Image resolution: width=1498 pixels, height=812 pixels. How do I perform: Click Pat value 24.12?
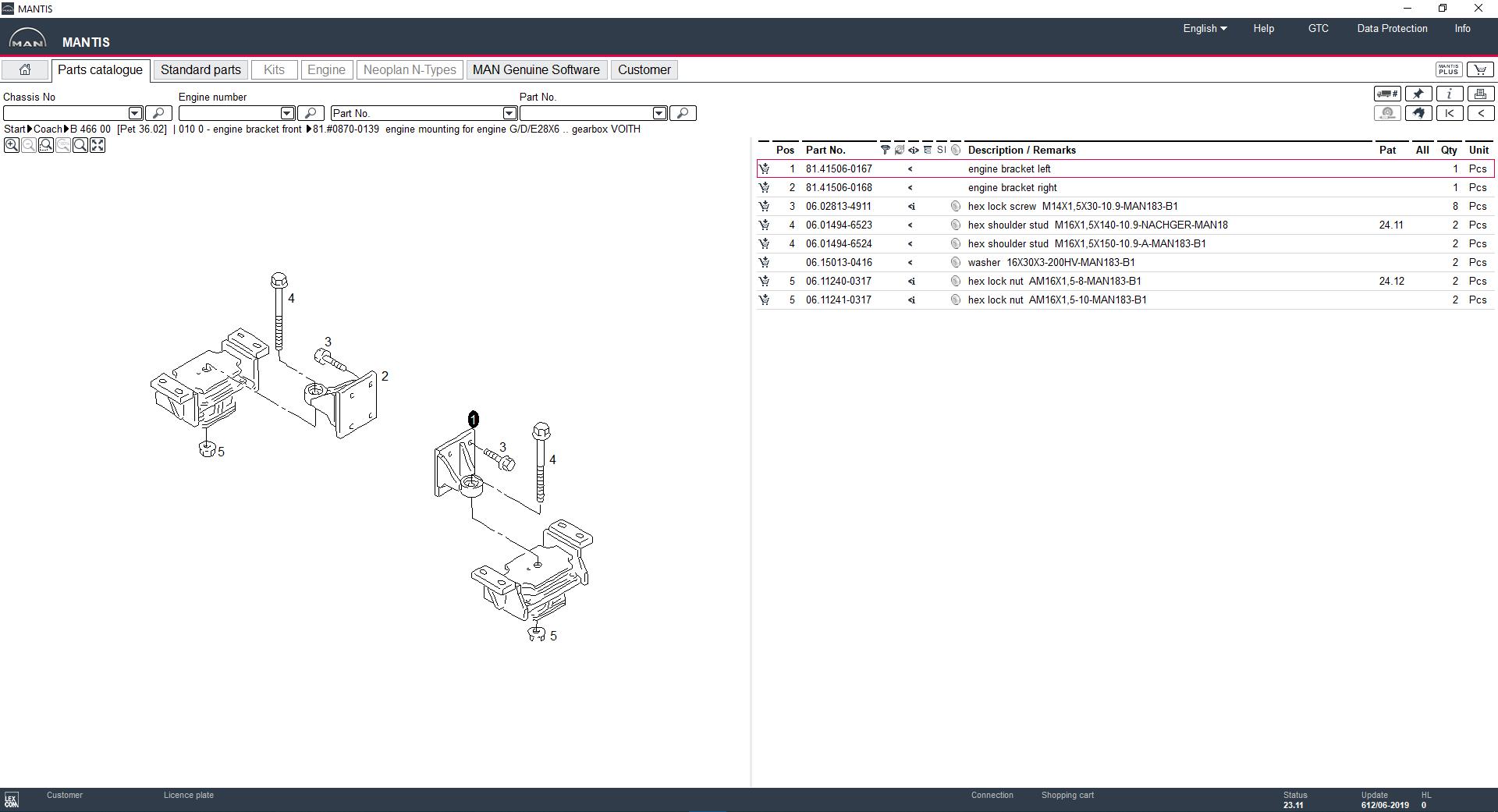[x=1391, y=281]
